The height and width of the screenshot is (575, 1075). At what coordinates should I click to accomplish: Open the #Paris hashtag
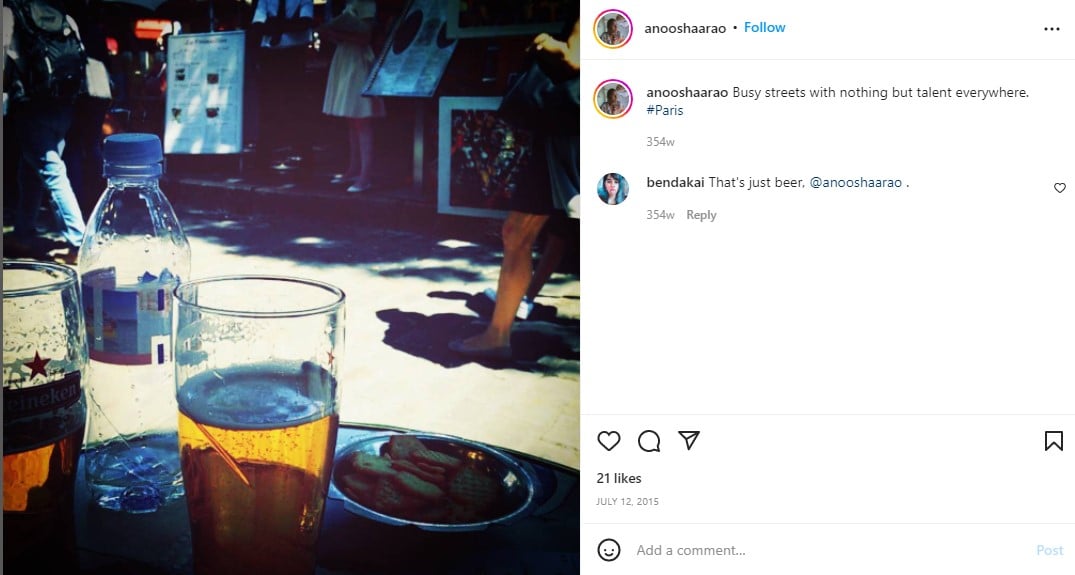coord(664,110)
